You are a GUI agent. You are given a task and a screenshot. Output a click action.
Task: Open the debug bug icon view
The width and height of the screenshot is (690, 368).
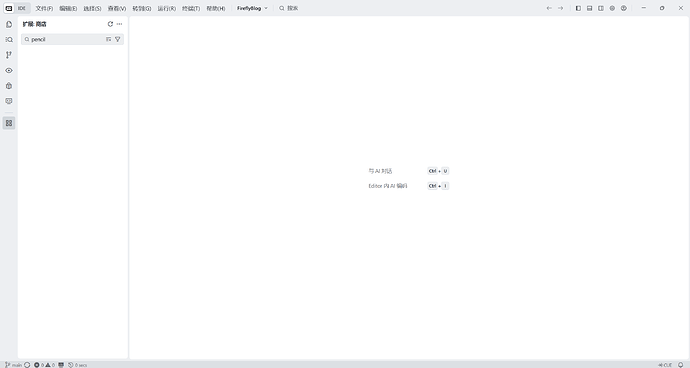(x=9, y=86)
